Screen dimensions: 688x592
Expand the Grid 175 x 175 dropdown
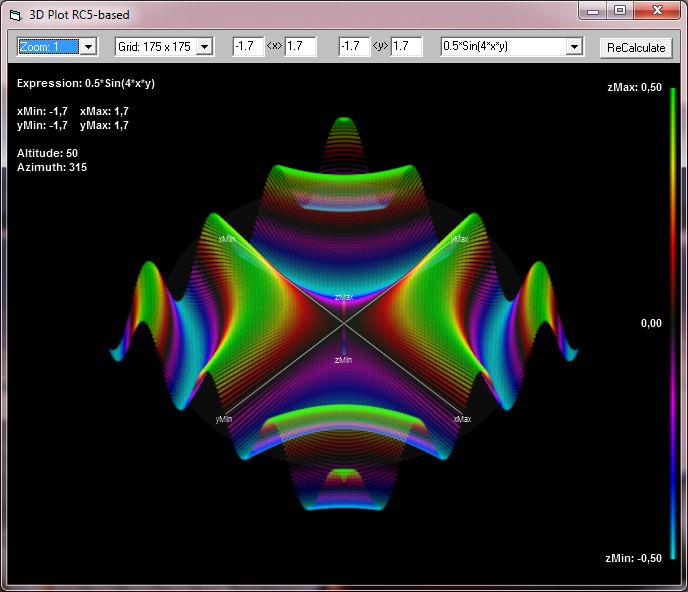pos(204,47)
